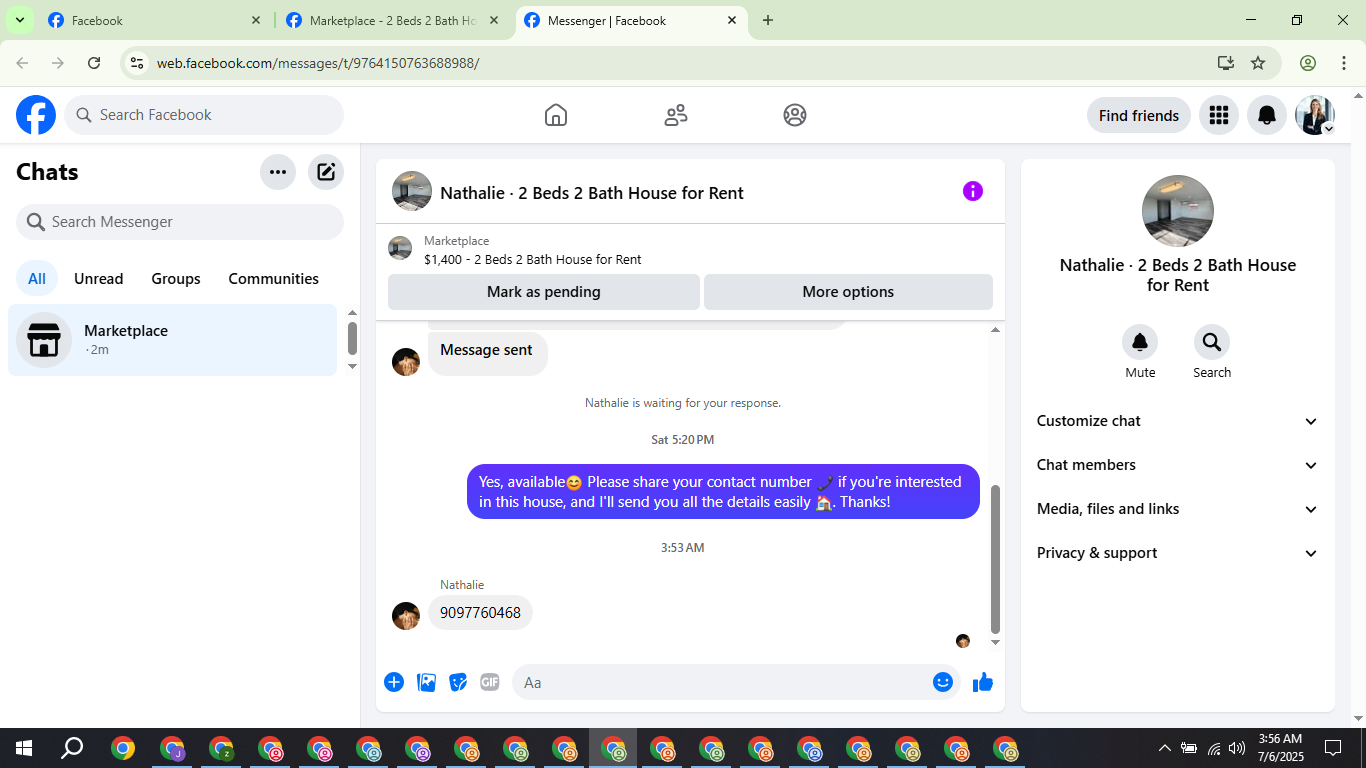Expand Media, files and links section
Viewport: 1366px width, 768px height.
pos(1178,509)
